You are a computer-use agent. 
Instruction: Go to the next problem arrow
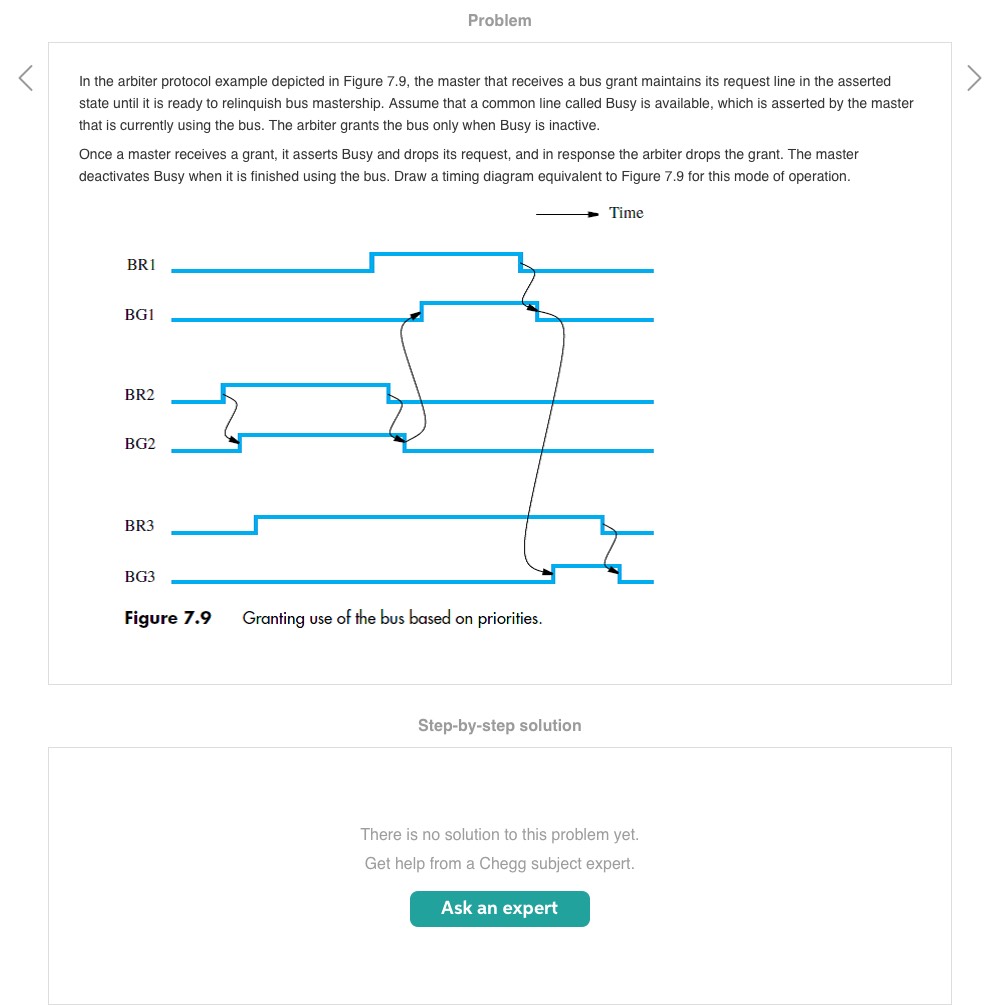tap(974, 78)
